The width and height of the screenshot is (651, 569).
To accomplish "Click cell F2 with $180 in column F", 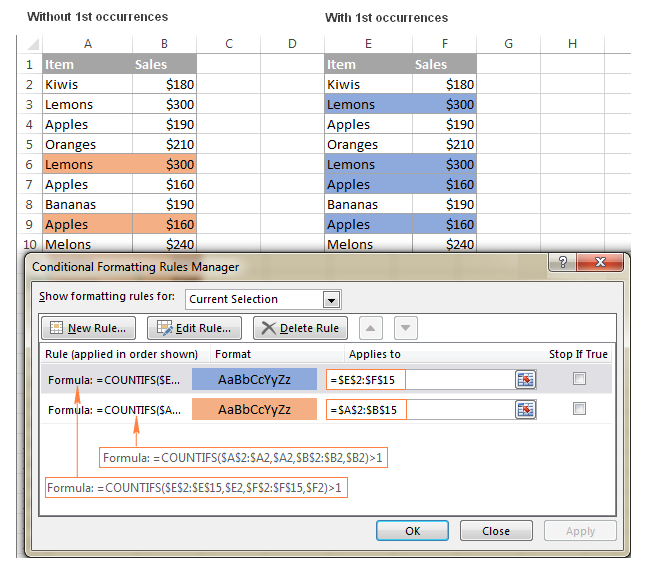I will (445, 84).
